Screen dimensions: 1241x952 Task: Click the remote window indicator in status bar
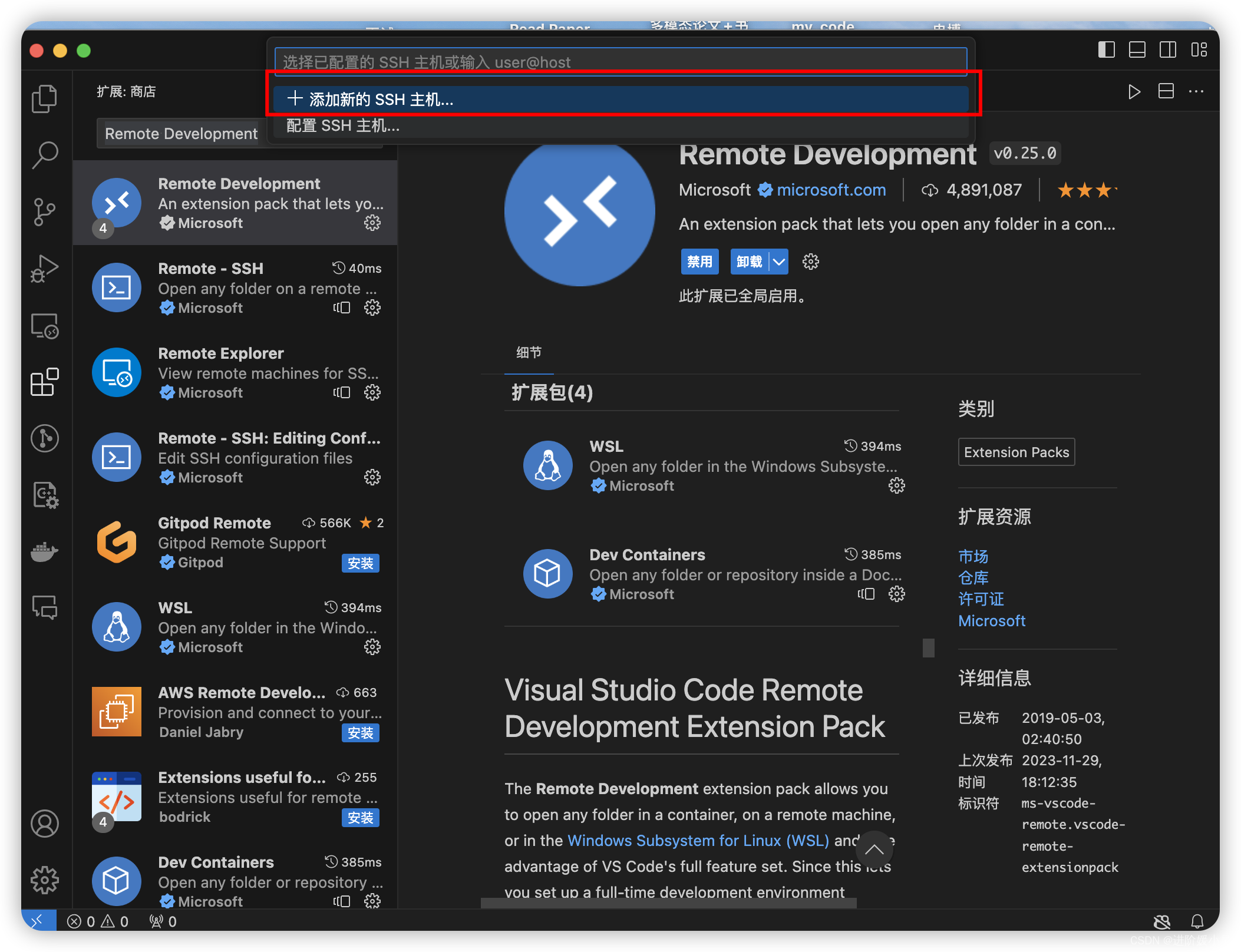[x=38, y=920]
